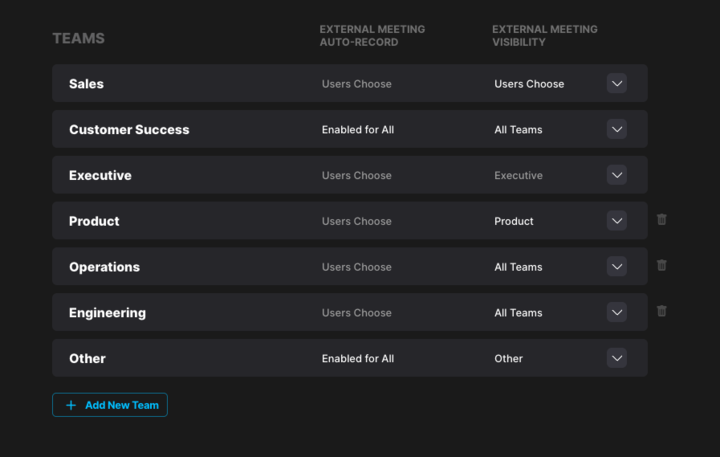Open the Product row chevron dropdown
720x457 pixels.
(617, 221)
